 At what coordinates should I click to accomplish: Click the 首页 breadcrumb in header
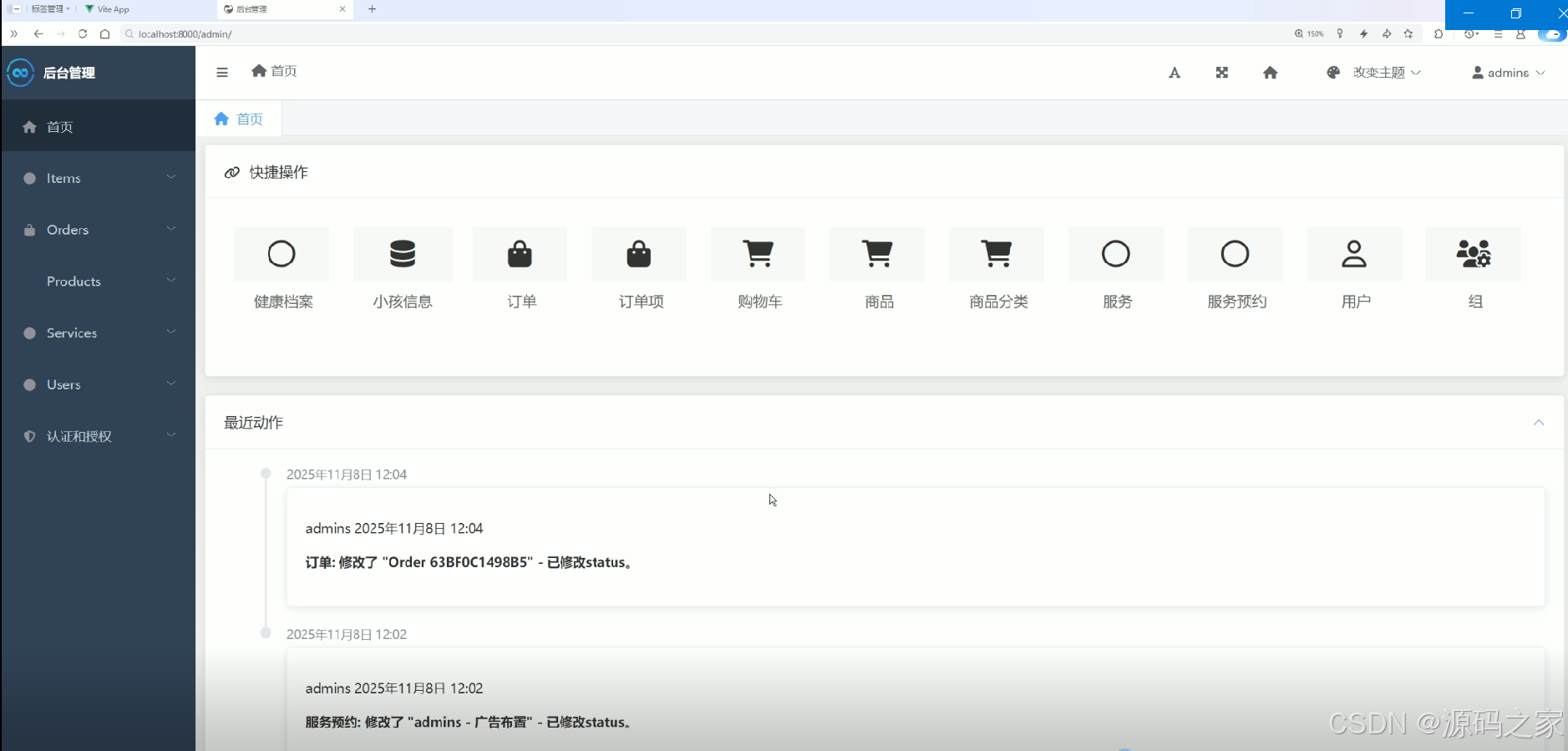pos(274,71)
